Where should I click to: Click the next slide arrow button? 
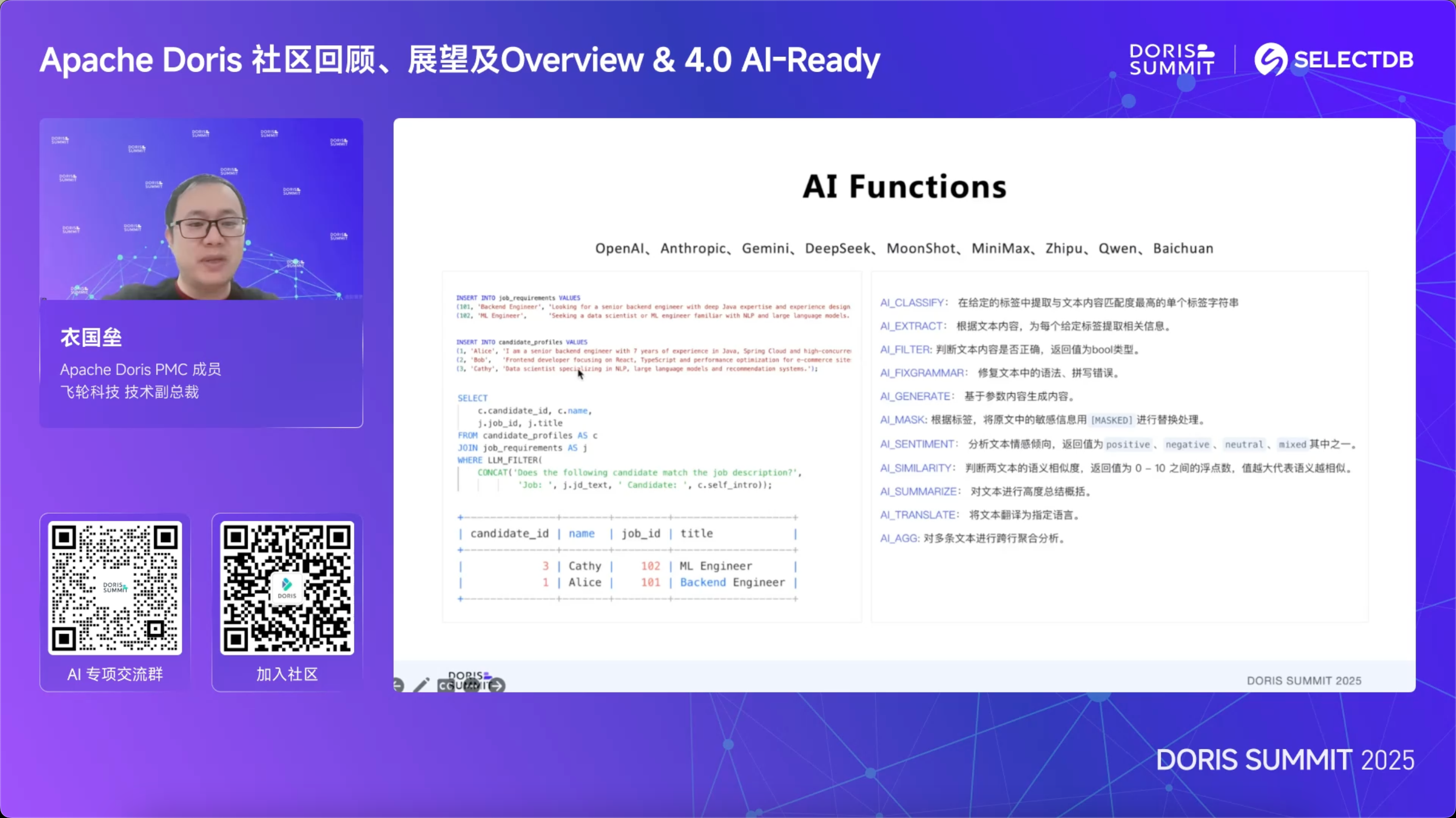(497, 686)
